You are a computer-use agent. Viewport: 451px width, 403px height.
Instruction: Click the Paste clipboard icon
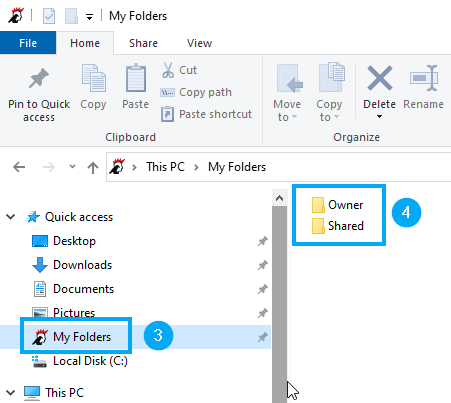(x=136, y=78)
